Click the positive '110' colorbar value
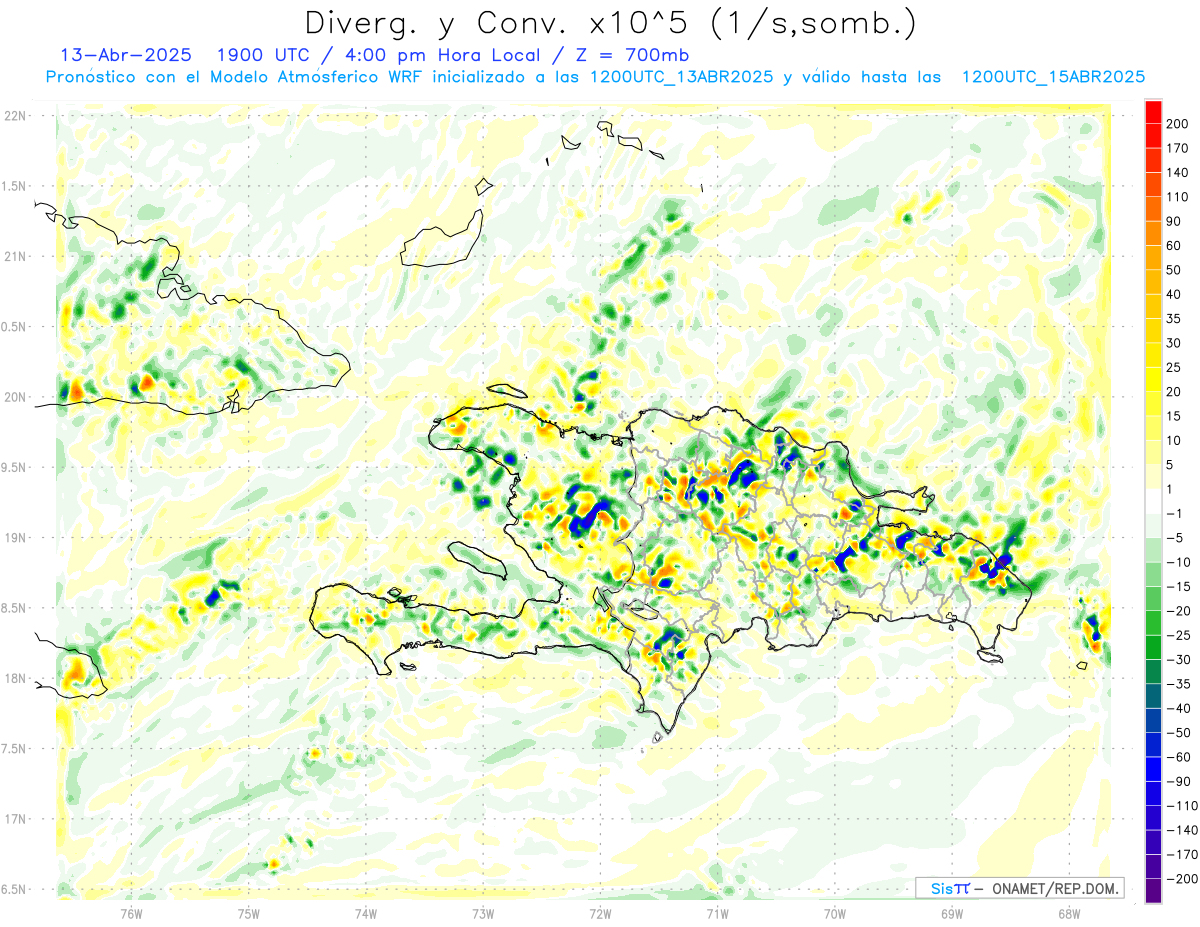 1178,197
